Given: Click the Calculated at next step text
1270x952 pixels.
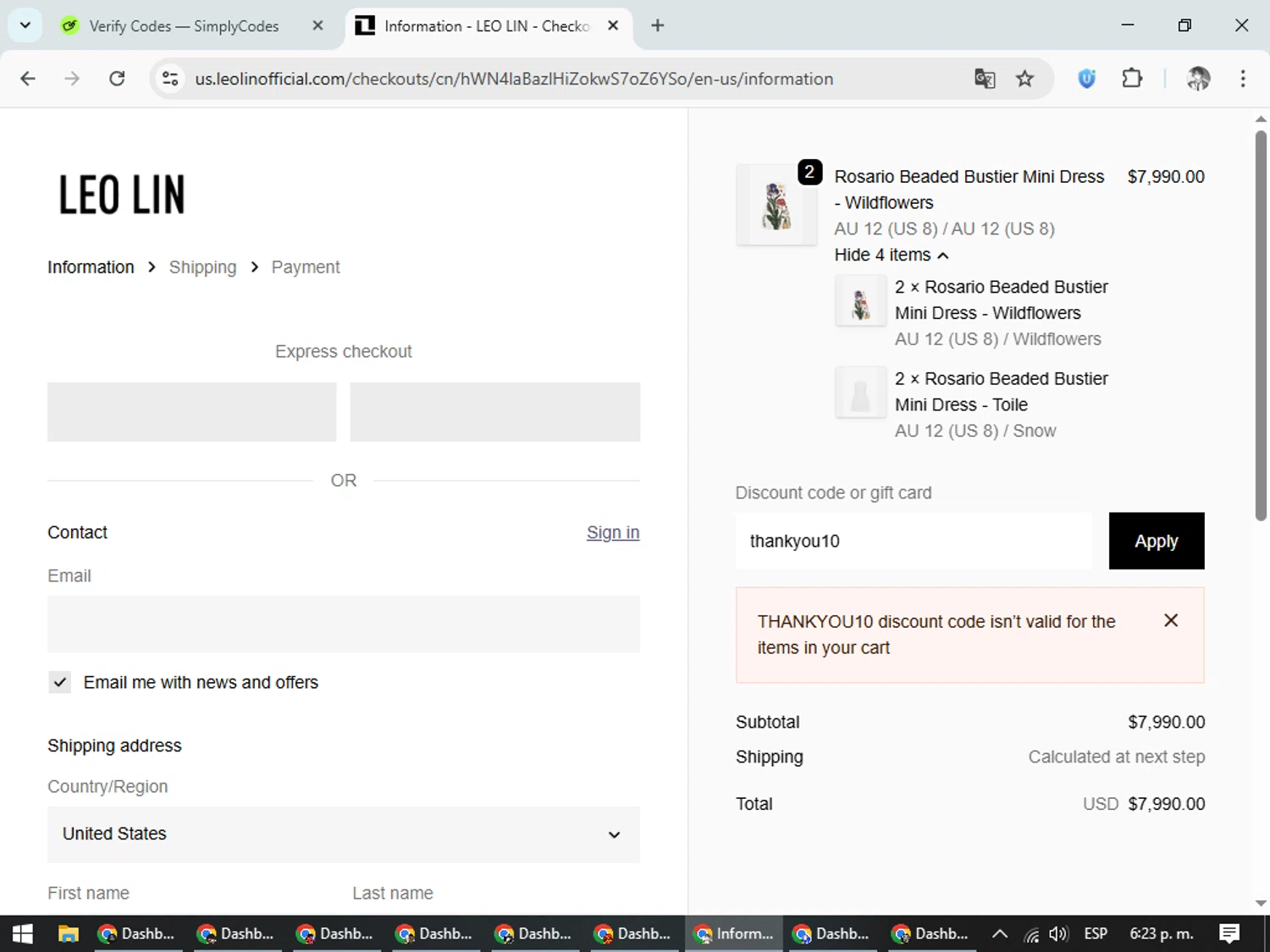Looking at the screenshot, I should point(1117,757).
